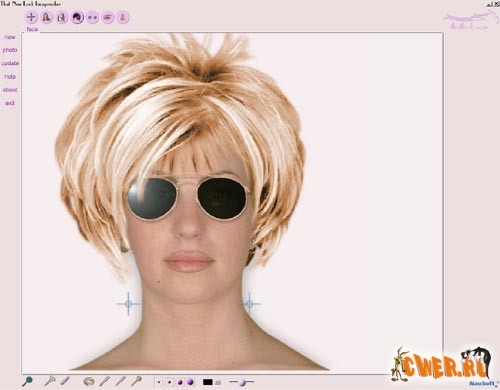The width and height of the screenshot is (500, 390).
Task: Click the pink logo in the top right
Action: click(469, 20)
